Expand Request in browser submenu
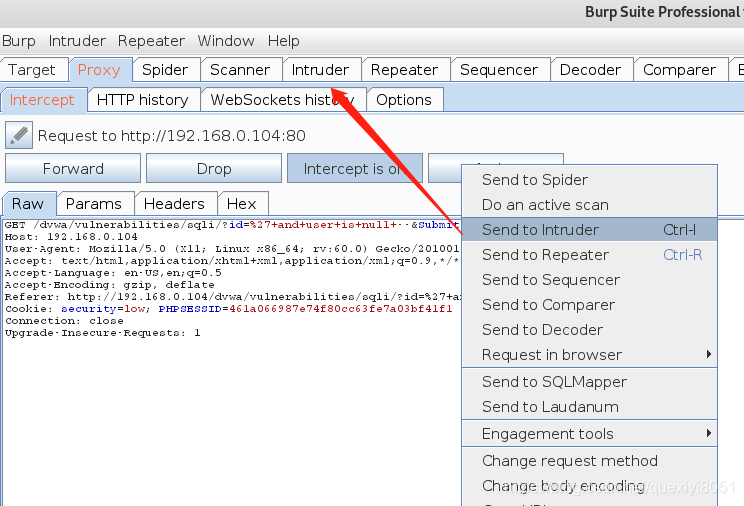744x506 pixels. coord(589,355)
